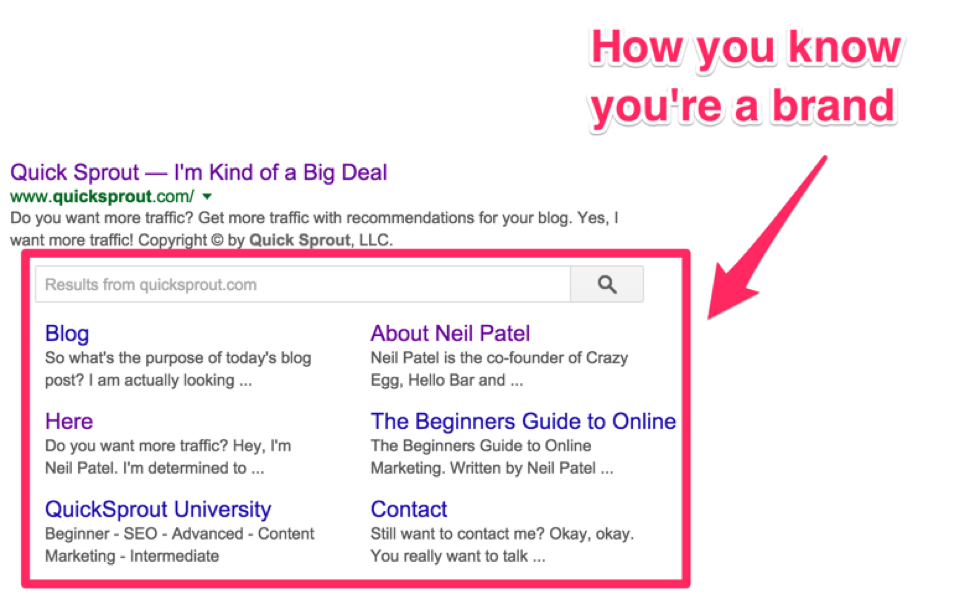Open The Beginners Guide to Online link
Image resolution: width=975 pixels, height=594 pixels.
click(523, 422)
